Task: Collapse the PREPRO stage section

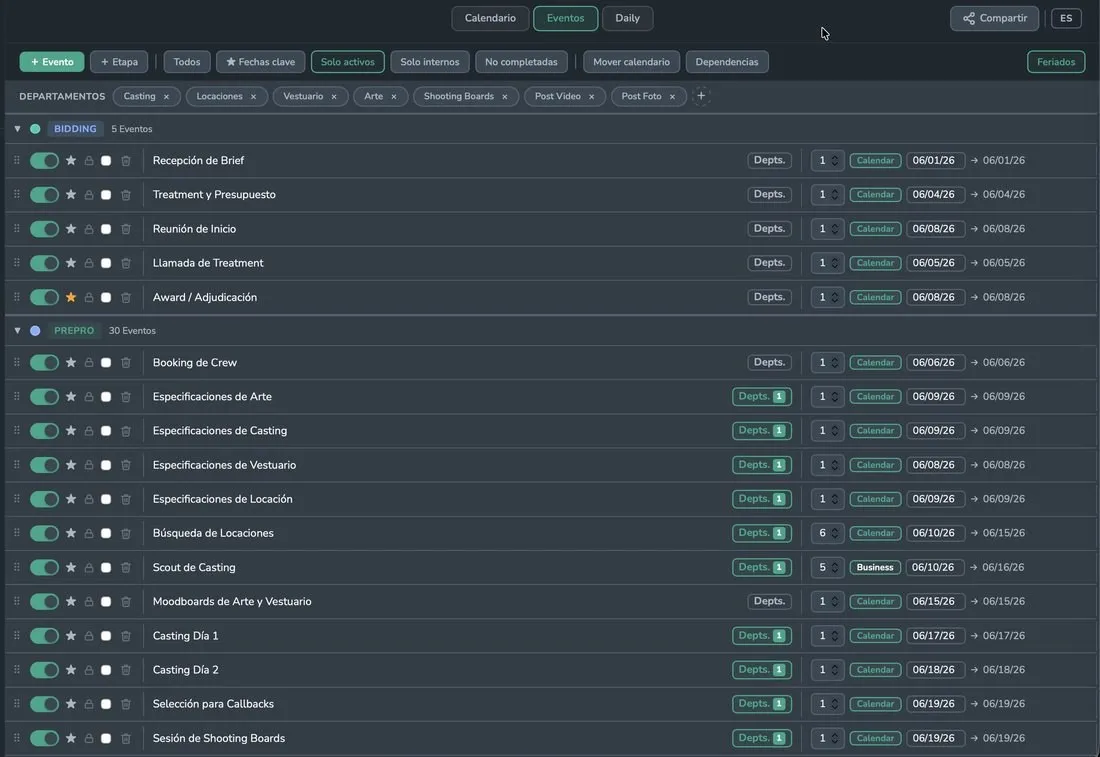Action: (x=18, y=330)
